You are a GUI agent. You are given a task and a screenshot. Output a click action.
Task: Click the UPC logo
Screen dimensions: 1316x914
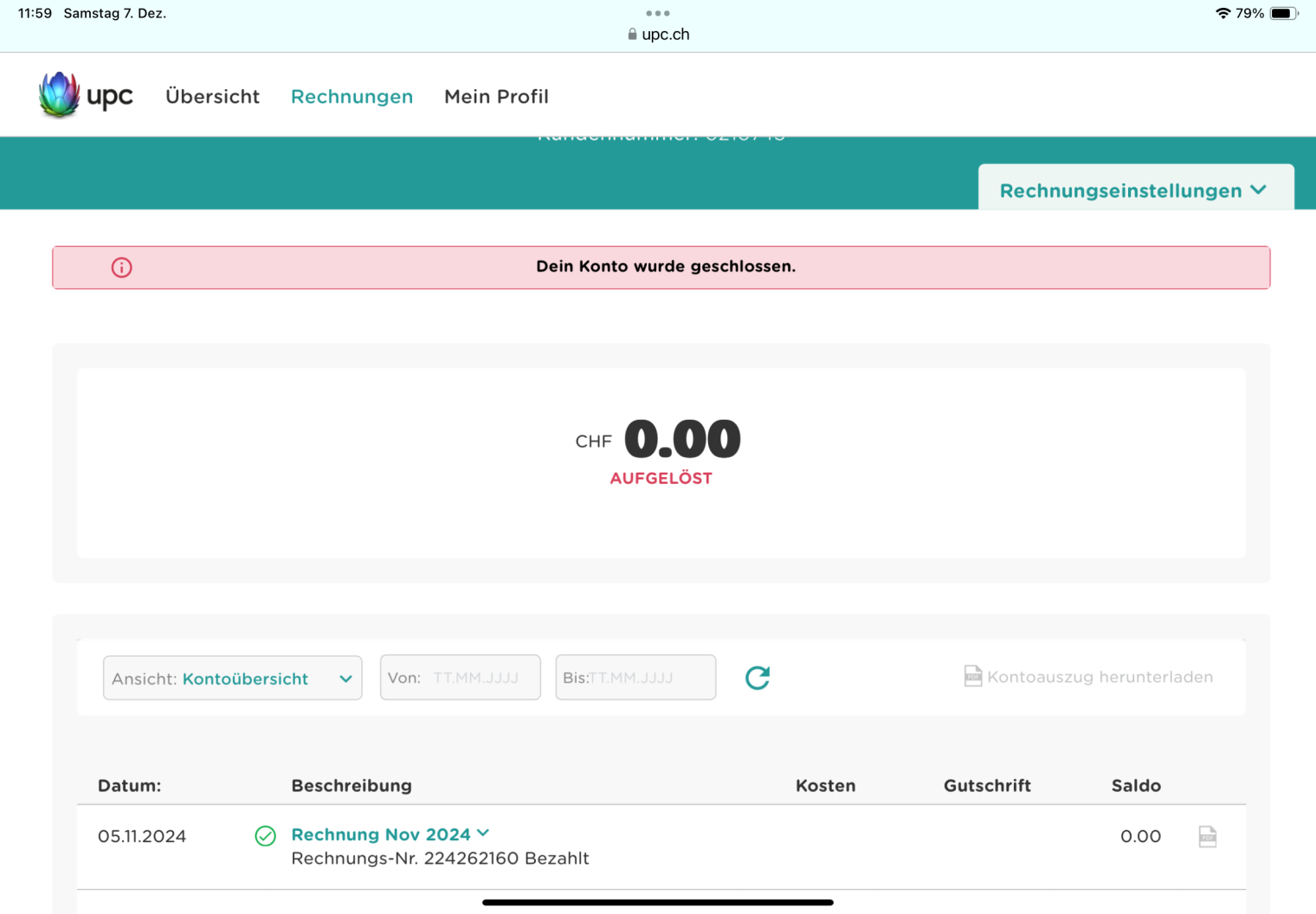click(86, 95)
